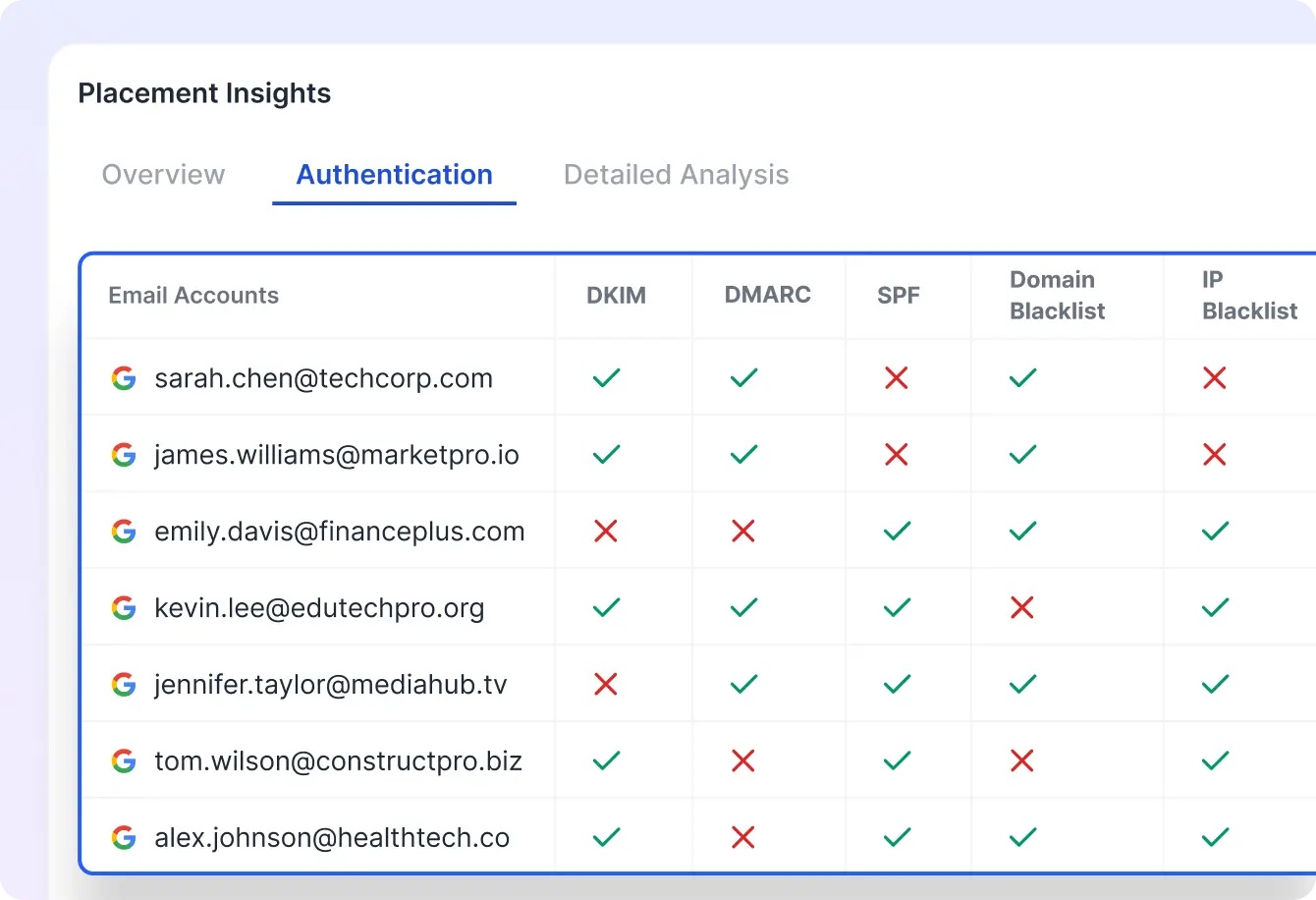Click the green IP Blacklist check for emily.davis
The image size is (1316, 900).
[x=1214, y=532]
